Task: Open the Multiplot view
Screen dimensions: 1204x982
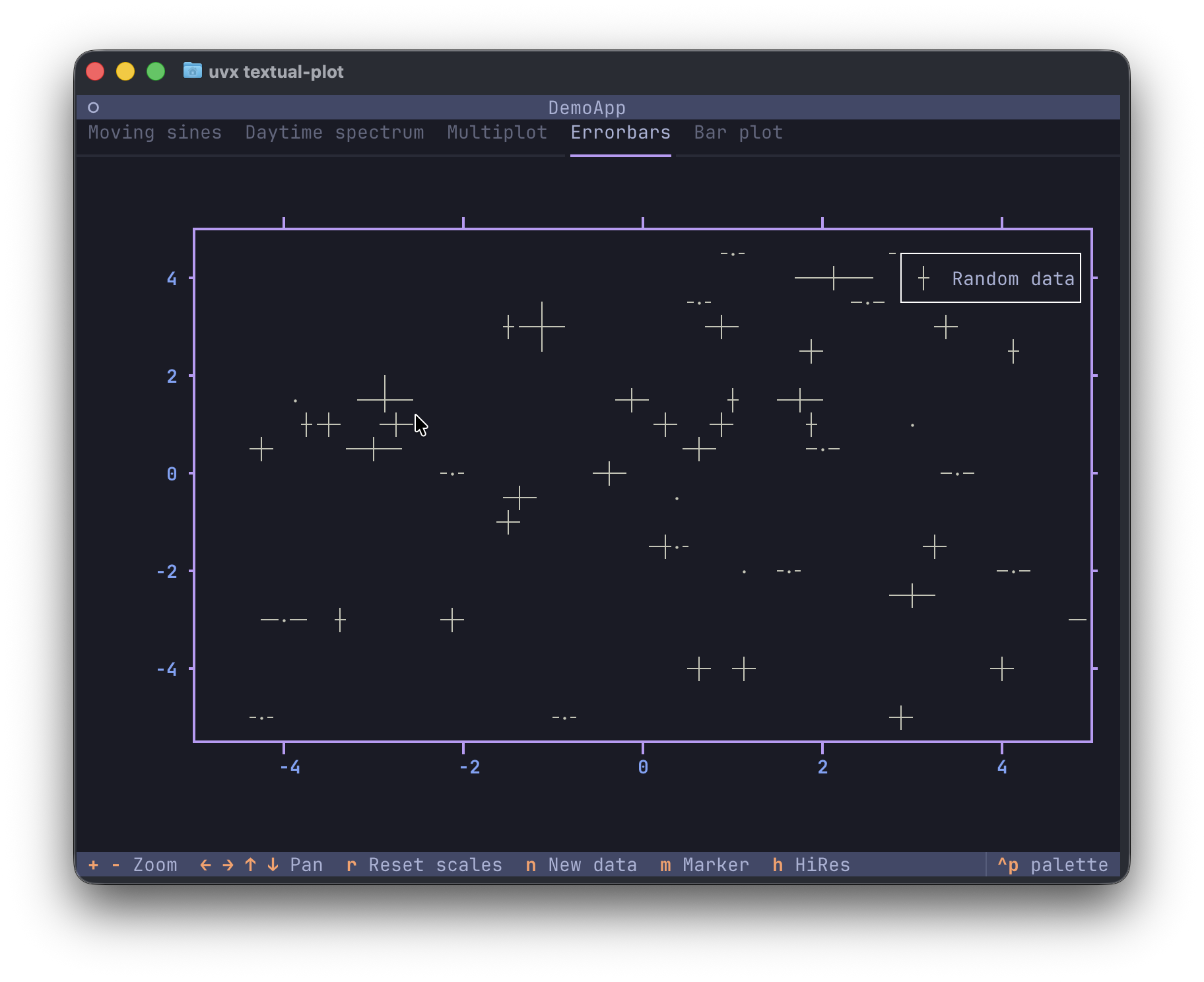Action: click(496, 132)
